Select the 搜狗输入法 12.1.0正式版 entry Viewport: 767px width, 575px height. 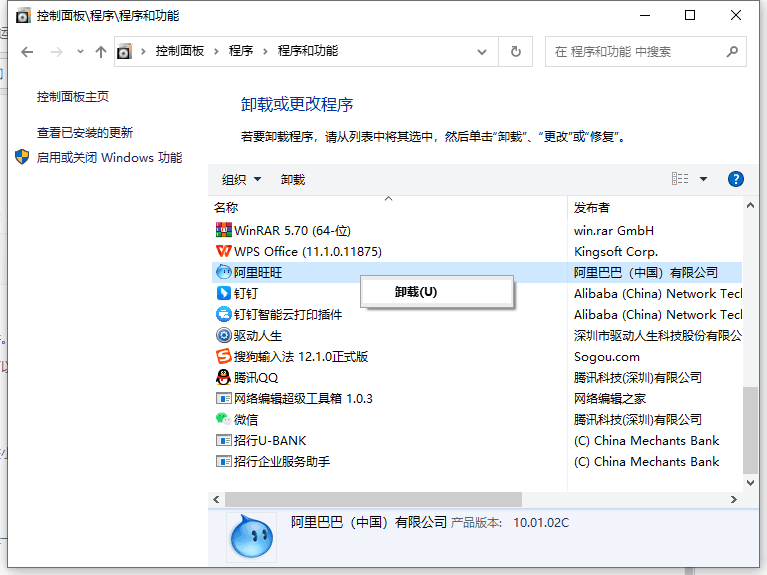(301, 356)
